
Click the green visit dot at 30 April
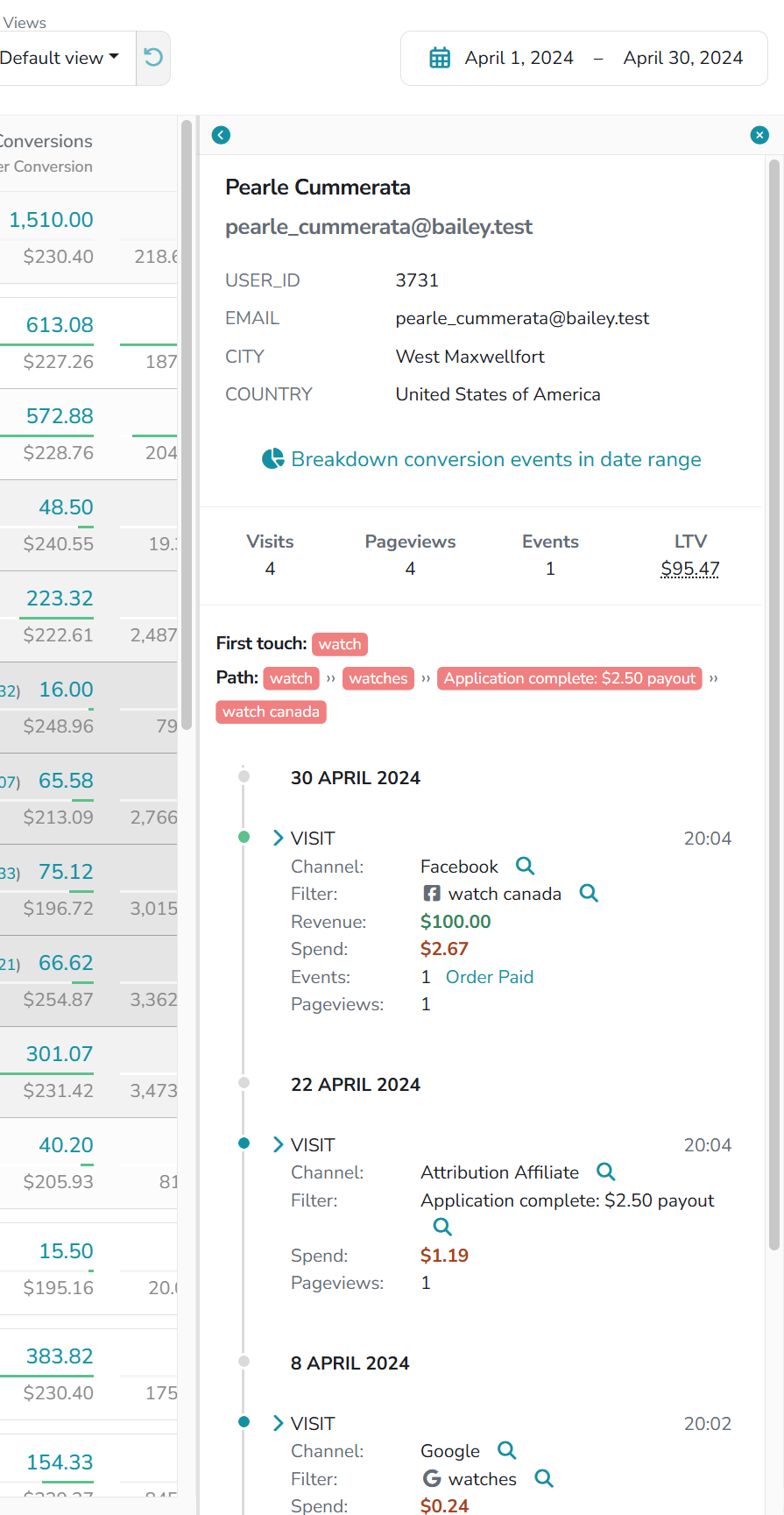coord(244,837)
